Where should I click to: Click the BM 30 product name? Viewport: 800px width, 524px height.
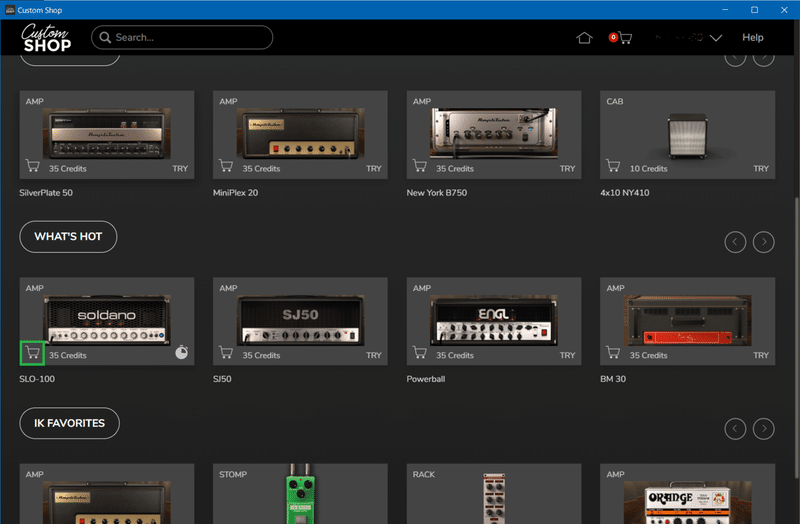click(613, 379)
